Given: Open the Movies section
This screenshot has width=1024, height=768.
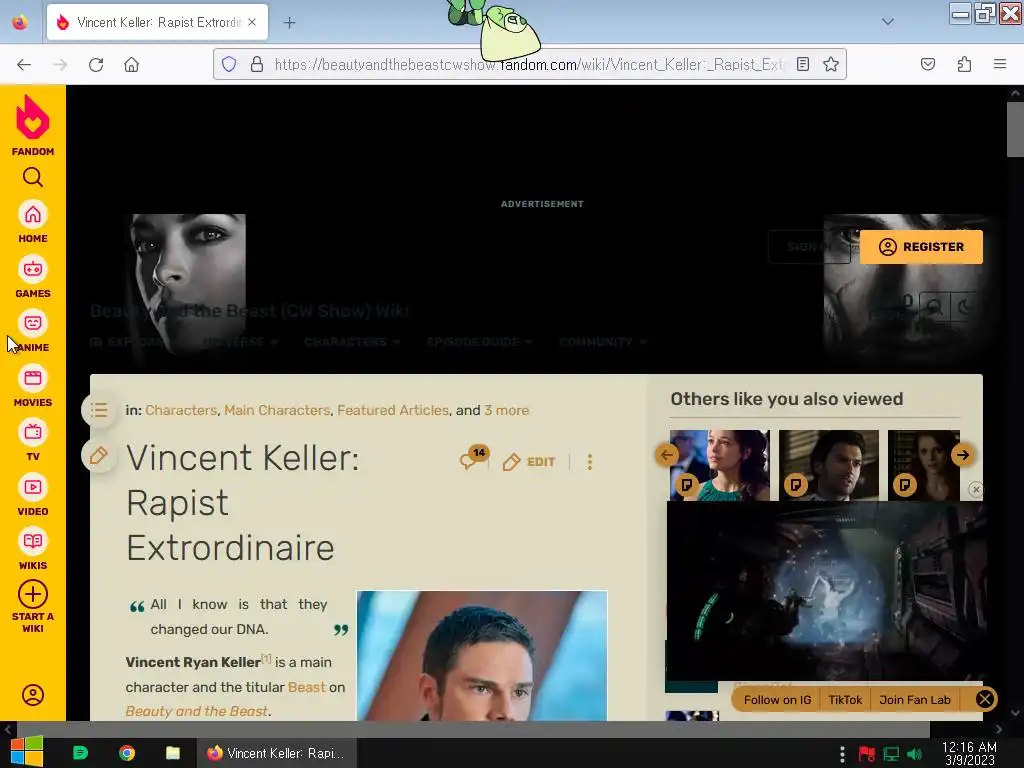Looking at the screenshot, I should [33, 387].
